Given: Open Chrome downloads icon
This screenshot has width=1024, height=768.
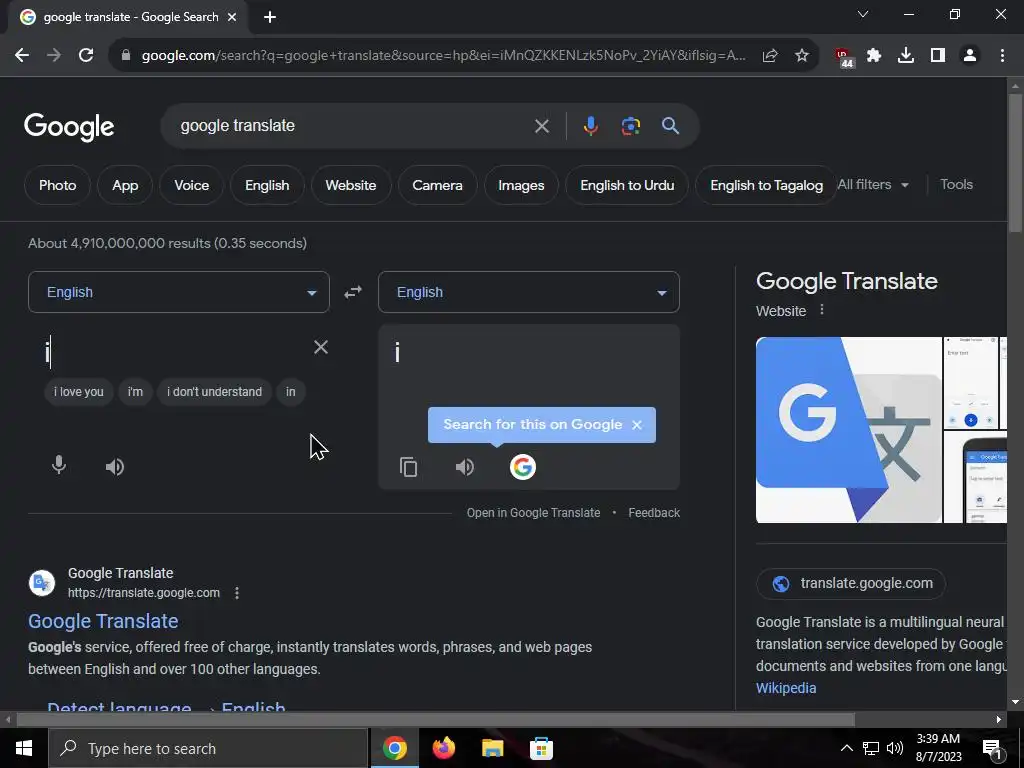Looking at the screenshot, I should tap(906, 56).
